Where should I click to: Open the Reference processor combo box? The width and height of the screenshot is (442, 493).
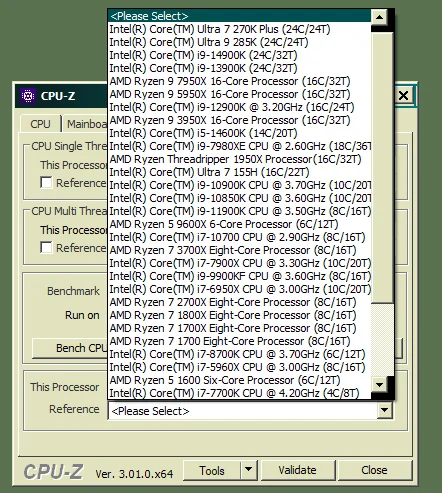coord(250,411)
